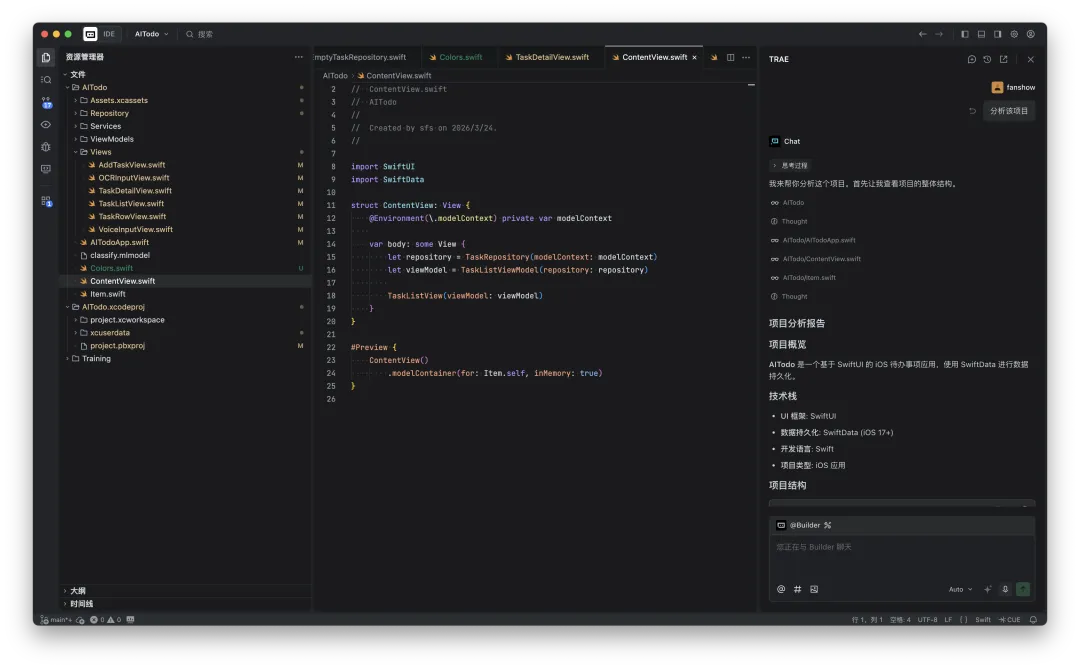Close the ContentView.swift tab

(x=694, y=58)
